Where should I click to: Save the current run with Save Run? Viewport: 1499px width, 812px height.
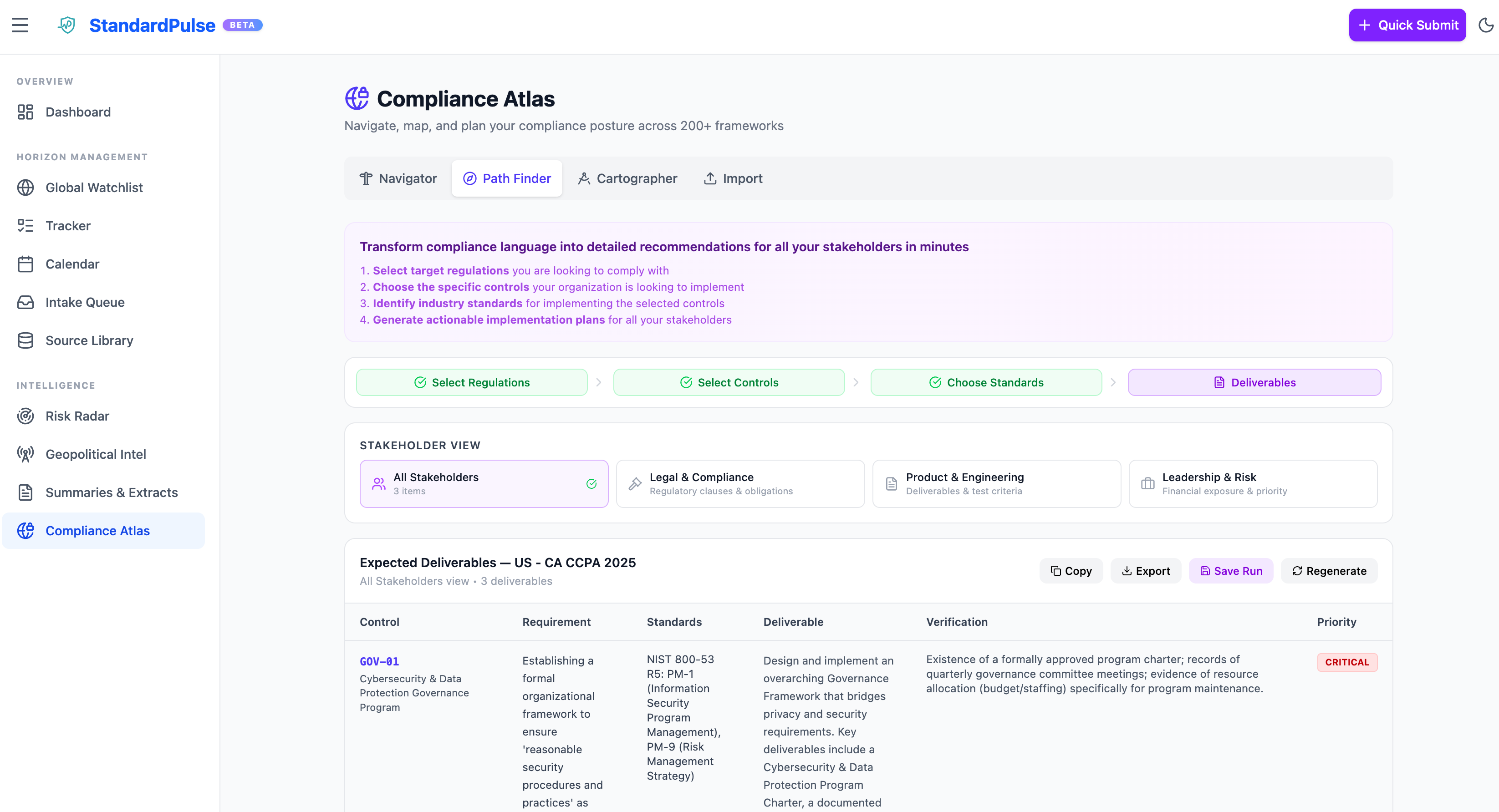coord(1230,571)
